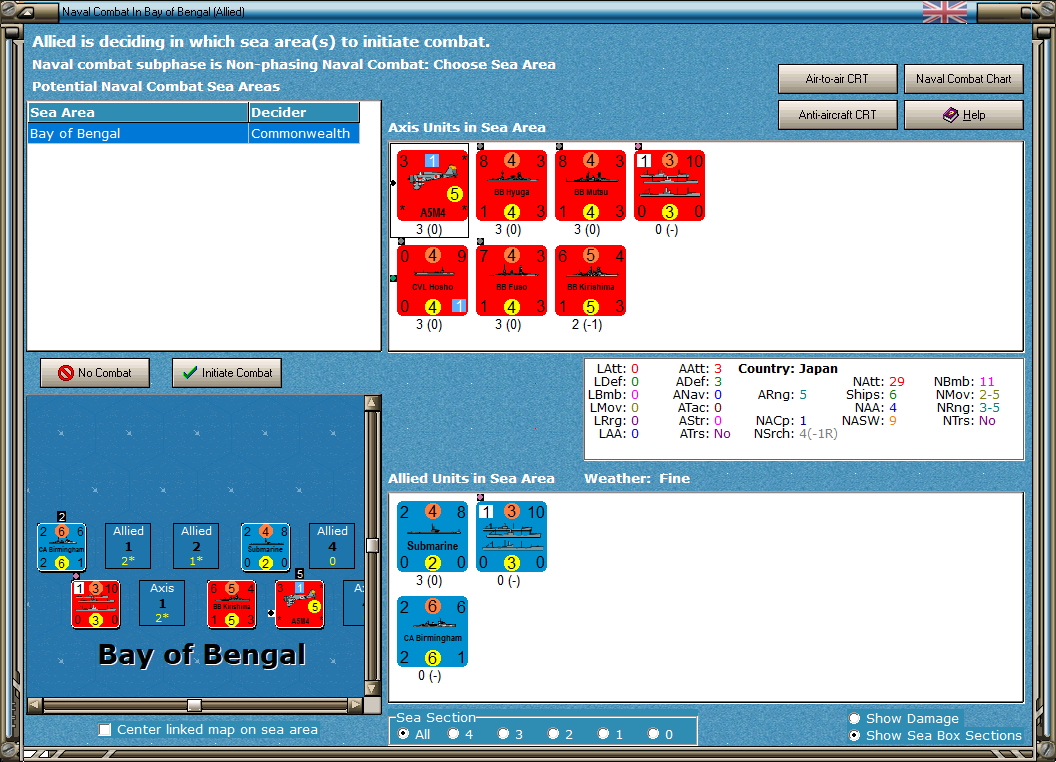Select sea section 2 radio button
The height and width of the screenshot is (762, 1056).
pos(553,734)
